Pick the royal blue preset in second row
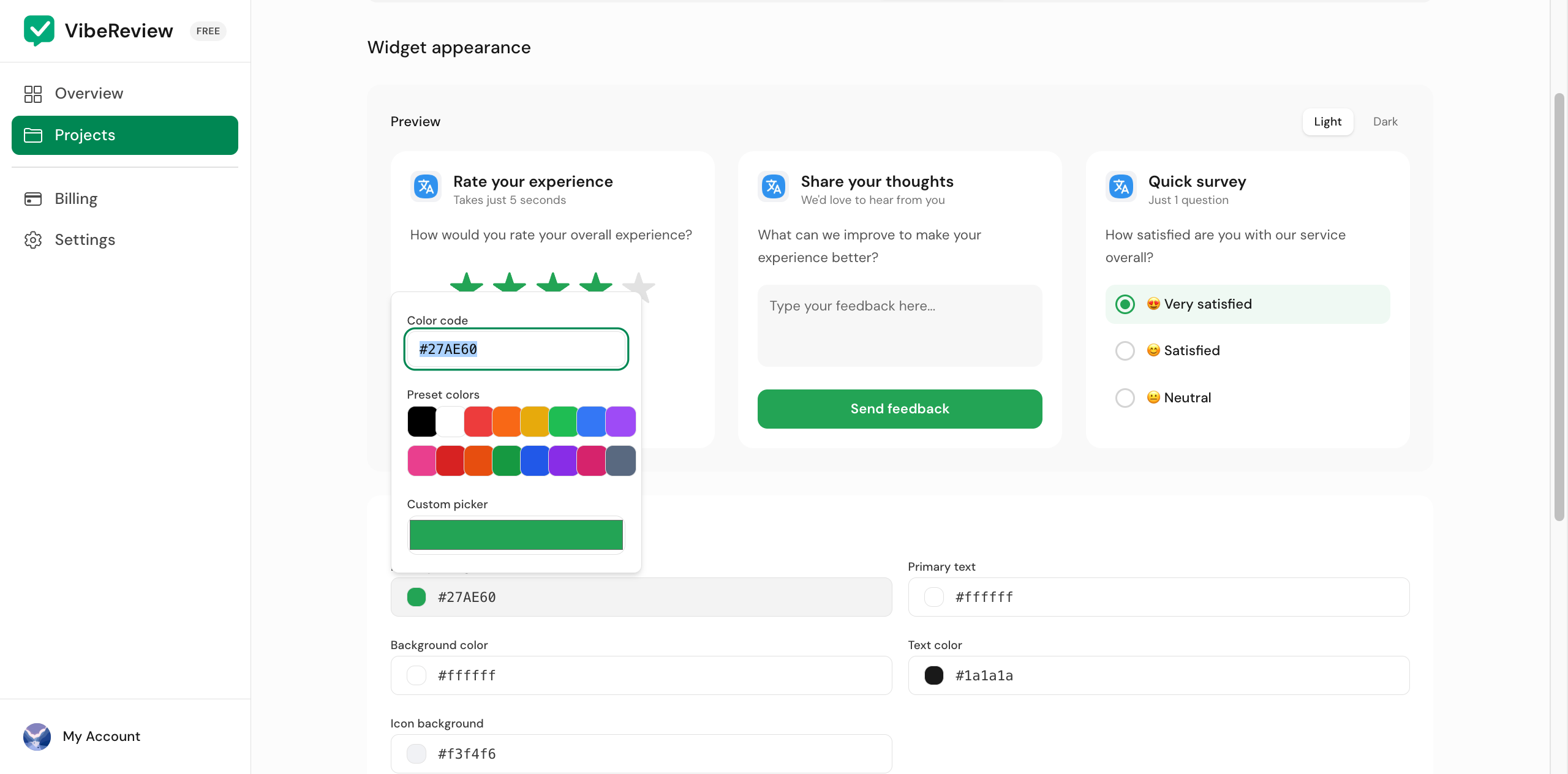 pos(535,460)
